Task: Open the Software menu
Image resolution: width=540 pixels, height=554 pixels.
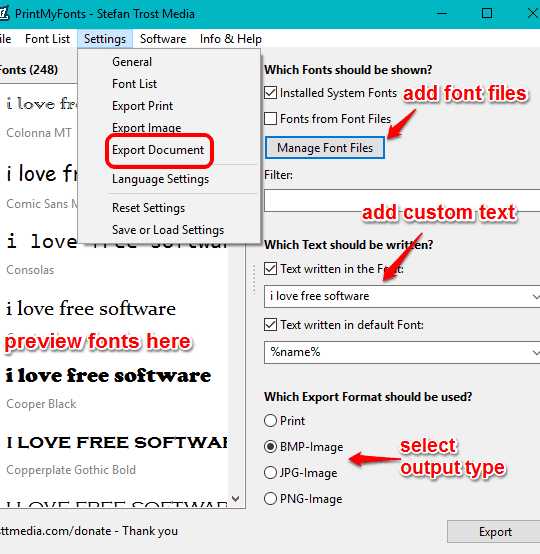Action: click(163, 39)
